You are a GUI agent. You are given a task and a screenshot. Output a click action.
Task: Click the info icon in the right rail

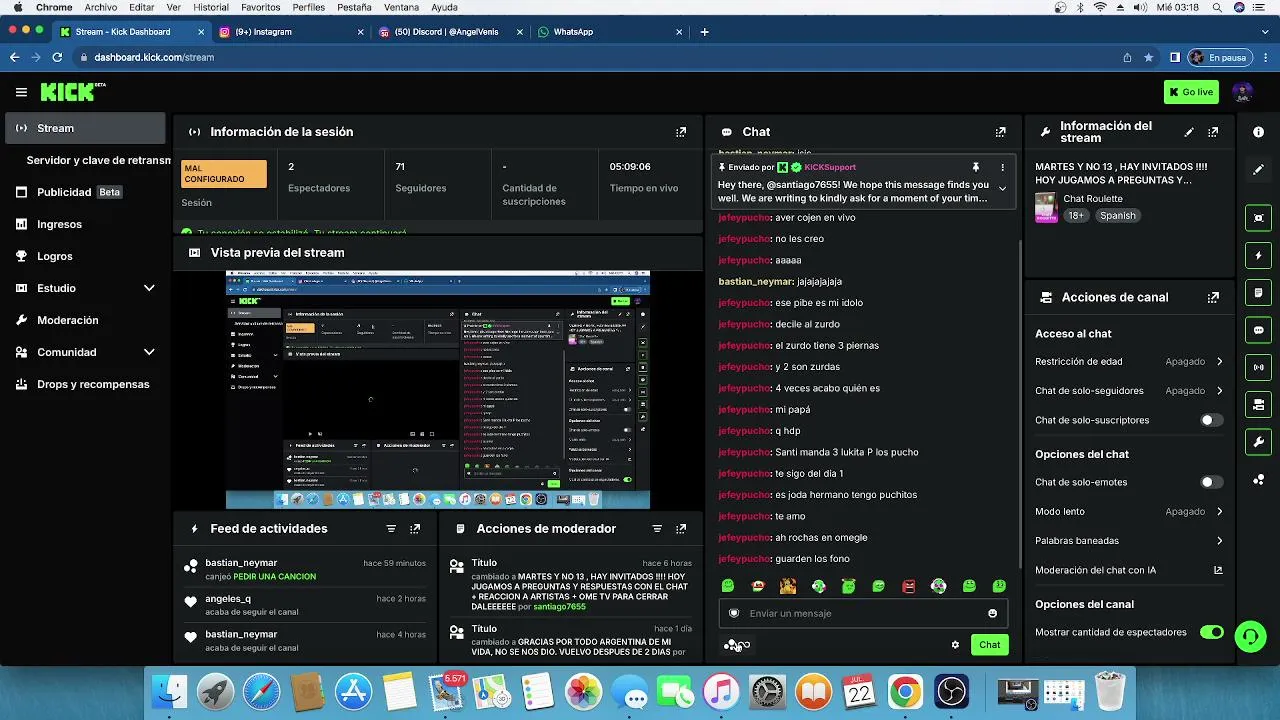(x=1258, y=132)
